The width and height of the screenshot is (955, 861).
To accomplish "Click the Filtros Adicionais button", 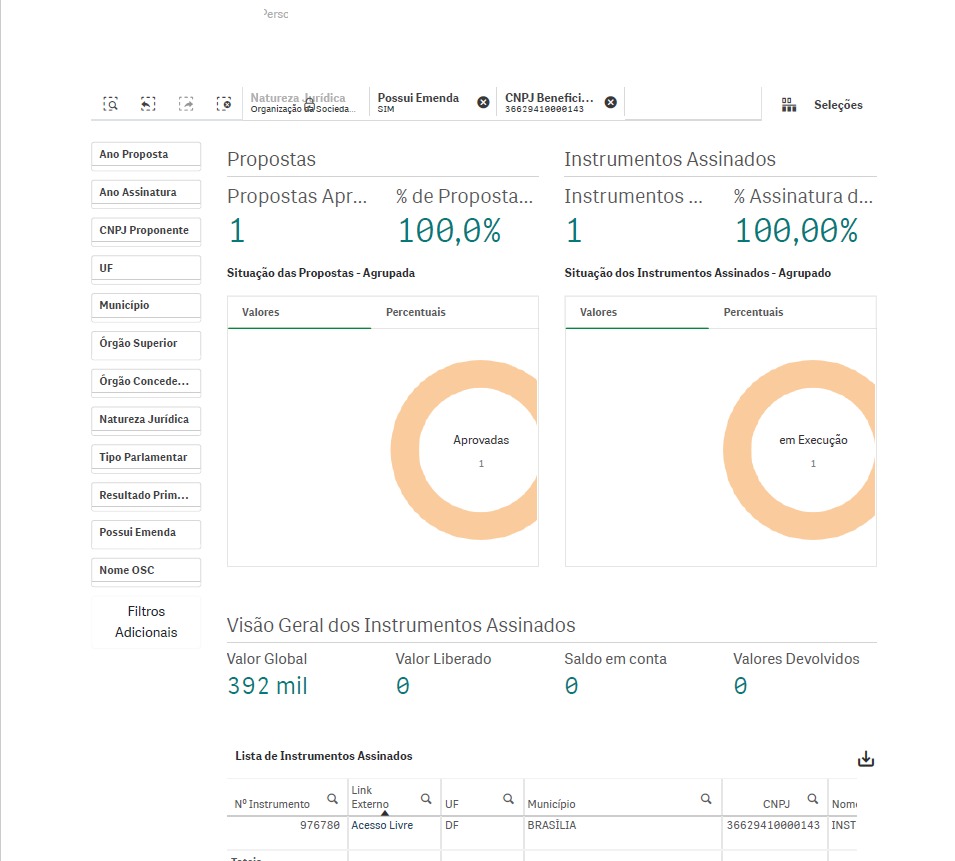I will pos(146,622).
